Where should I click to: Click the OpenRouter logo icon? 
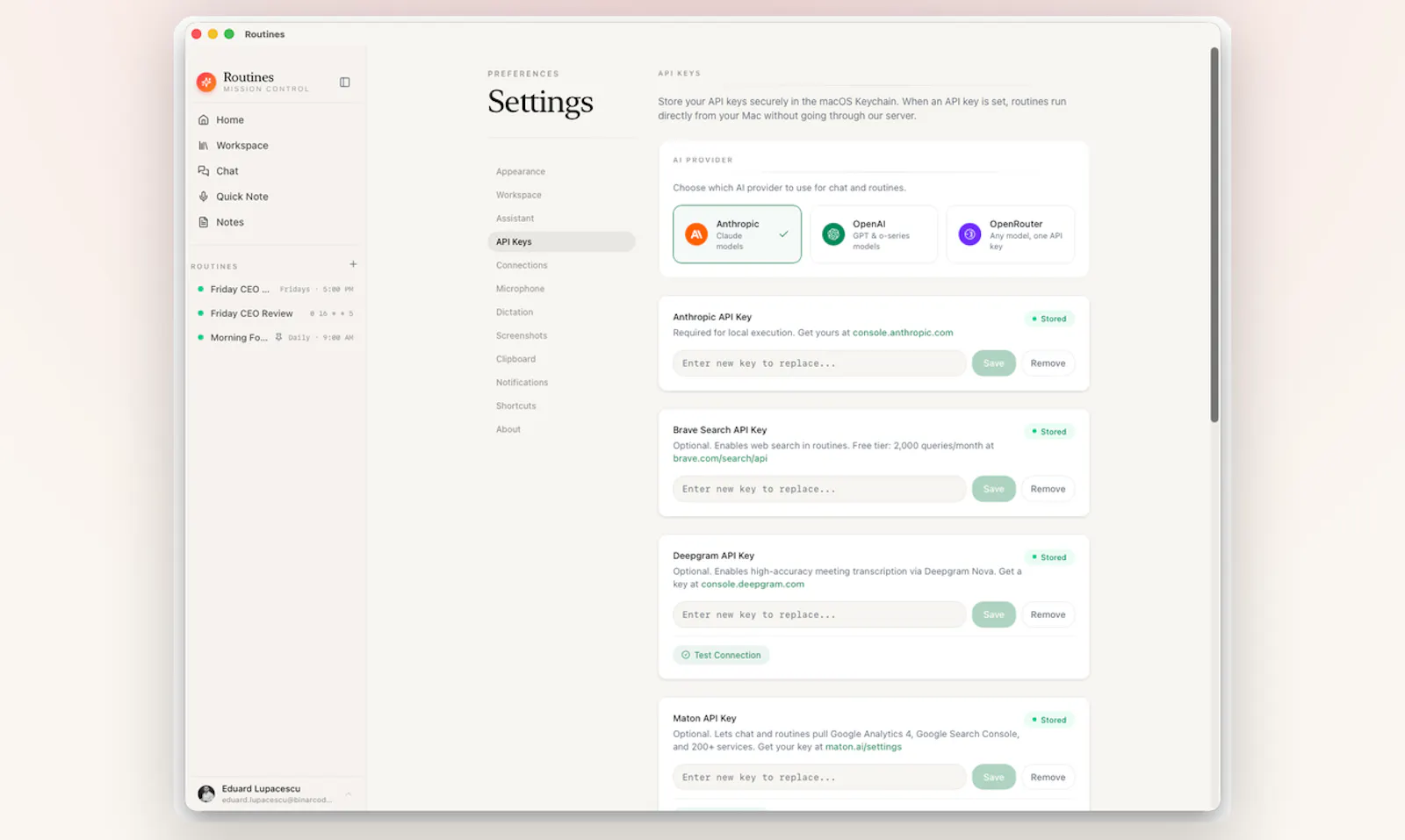969,234
